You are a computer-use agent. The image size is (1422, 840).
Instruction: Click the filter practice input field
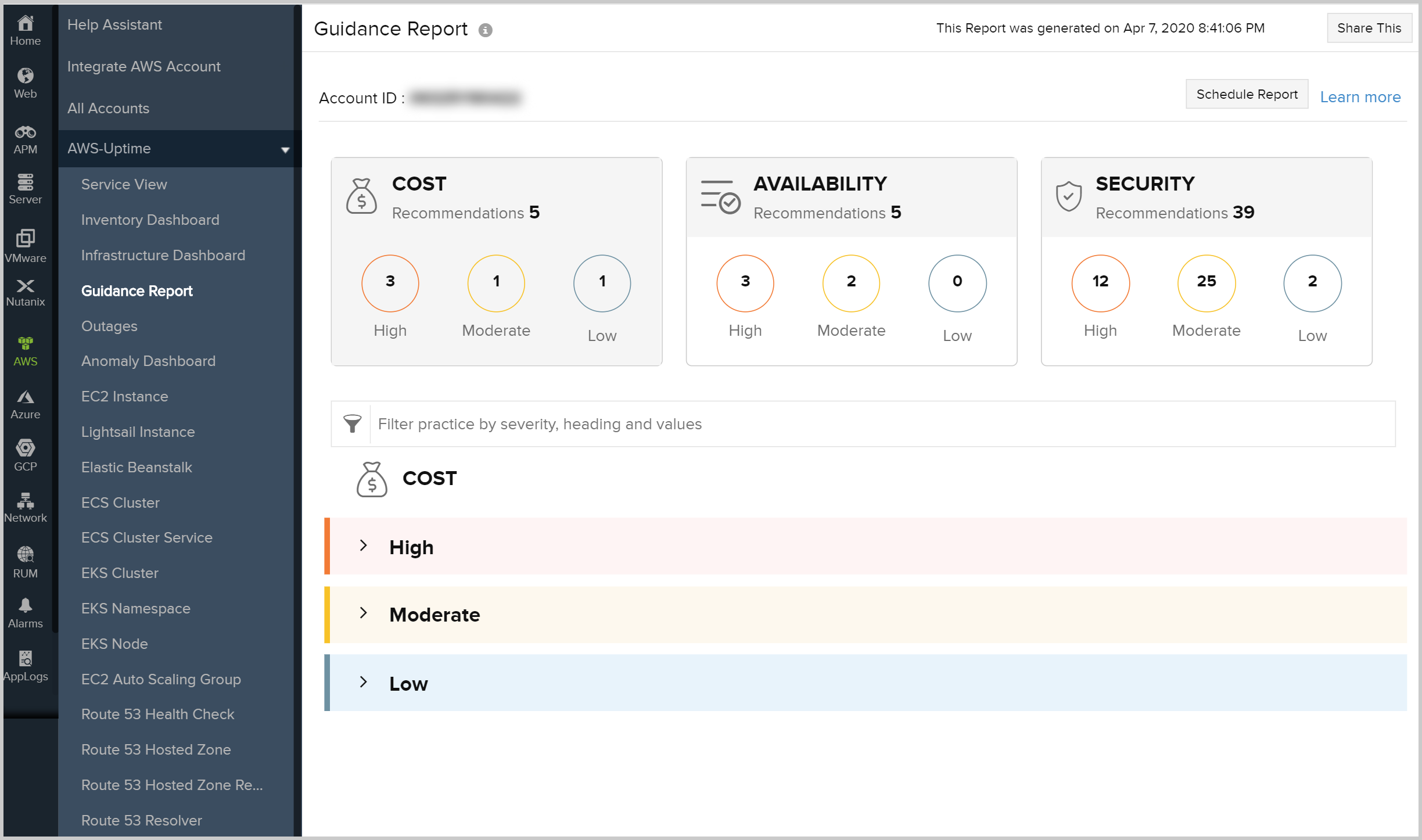[x=882, y=423]
